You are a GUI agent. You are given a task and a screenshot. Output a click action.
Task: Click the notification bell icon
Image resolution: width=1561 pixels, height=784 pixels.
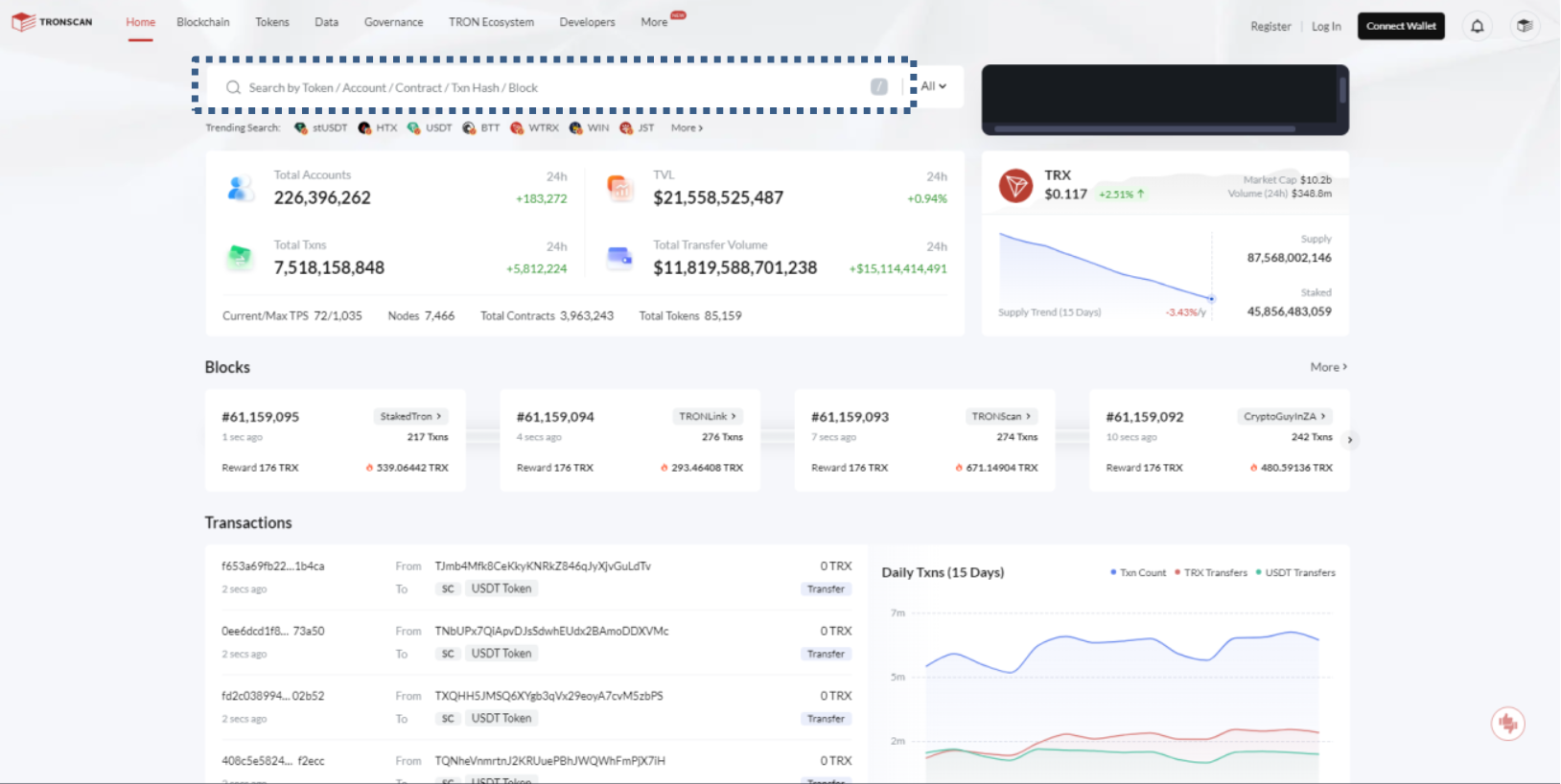point(1477,26)
